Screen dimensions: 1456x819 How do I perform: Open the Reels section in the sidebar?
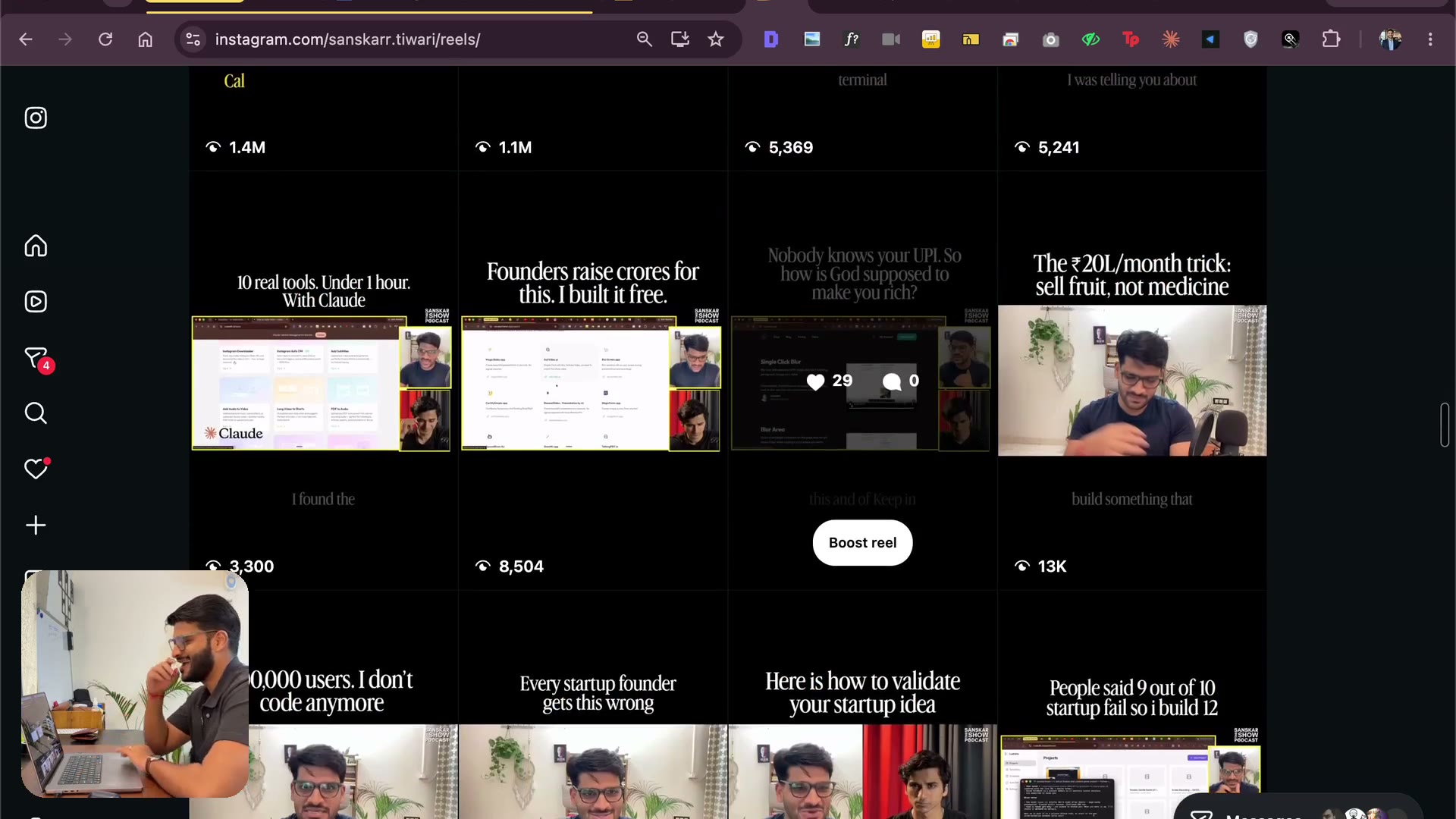[36, 302]
